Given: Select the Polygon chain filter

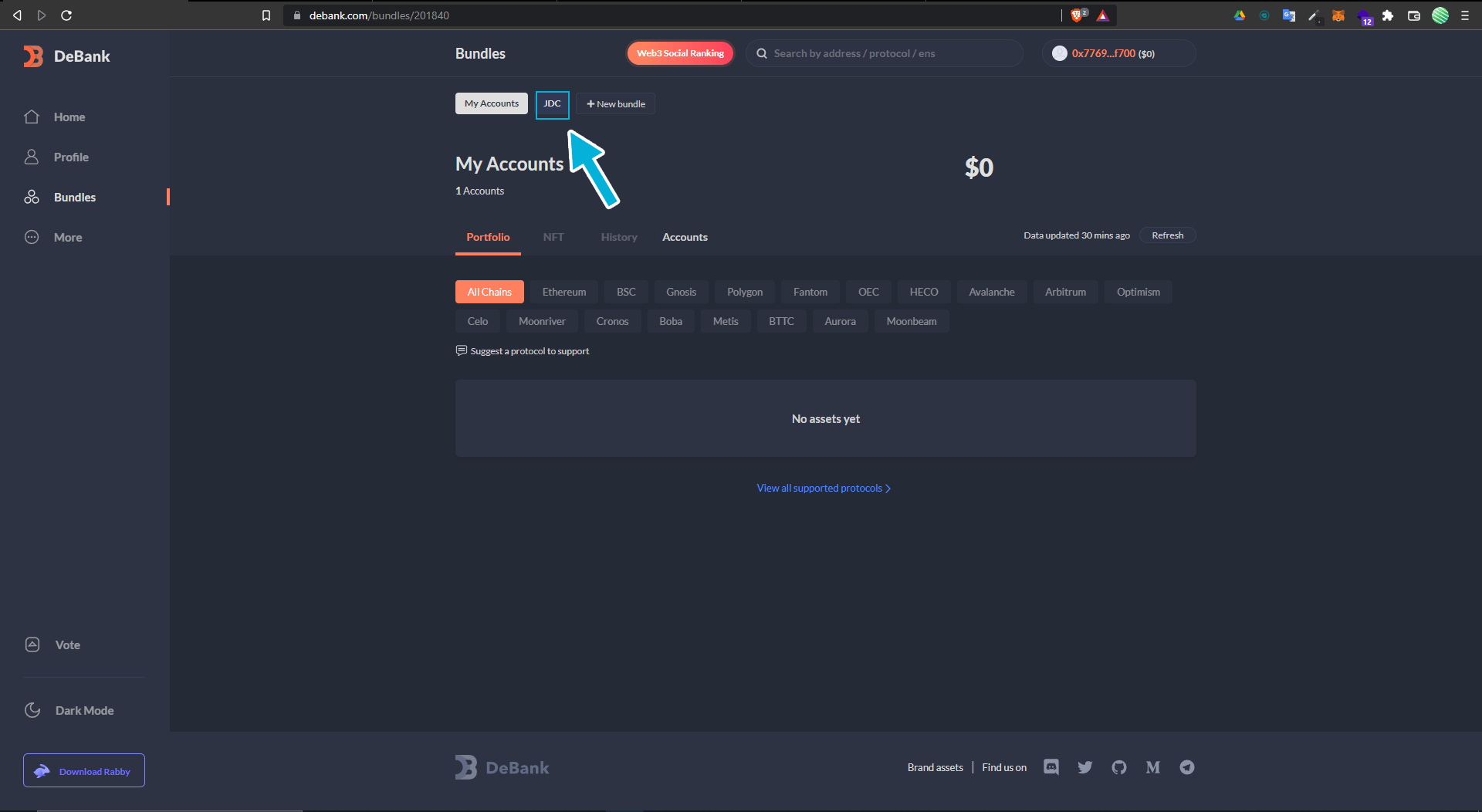Looking at the screenshot, I should 744,292.
